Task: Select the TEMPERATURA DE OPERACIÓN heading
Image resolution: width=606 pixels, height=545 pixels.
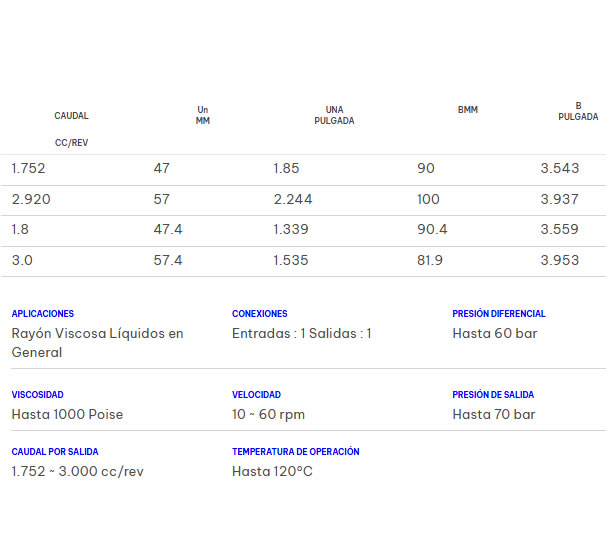Action: (x=296, y=452)
